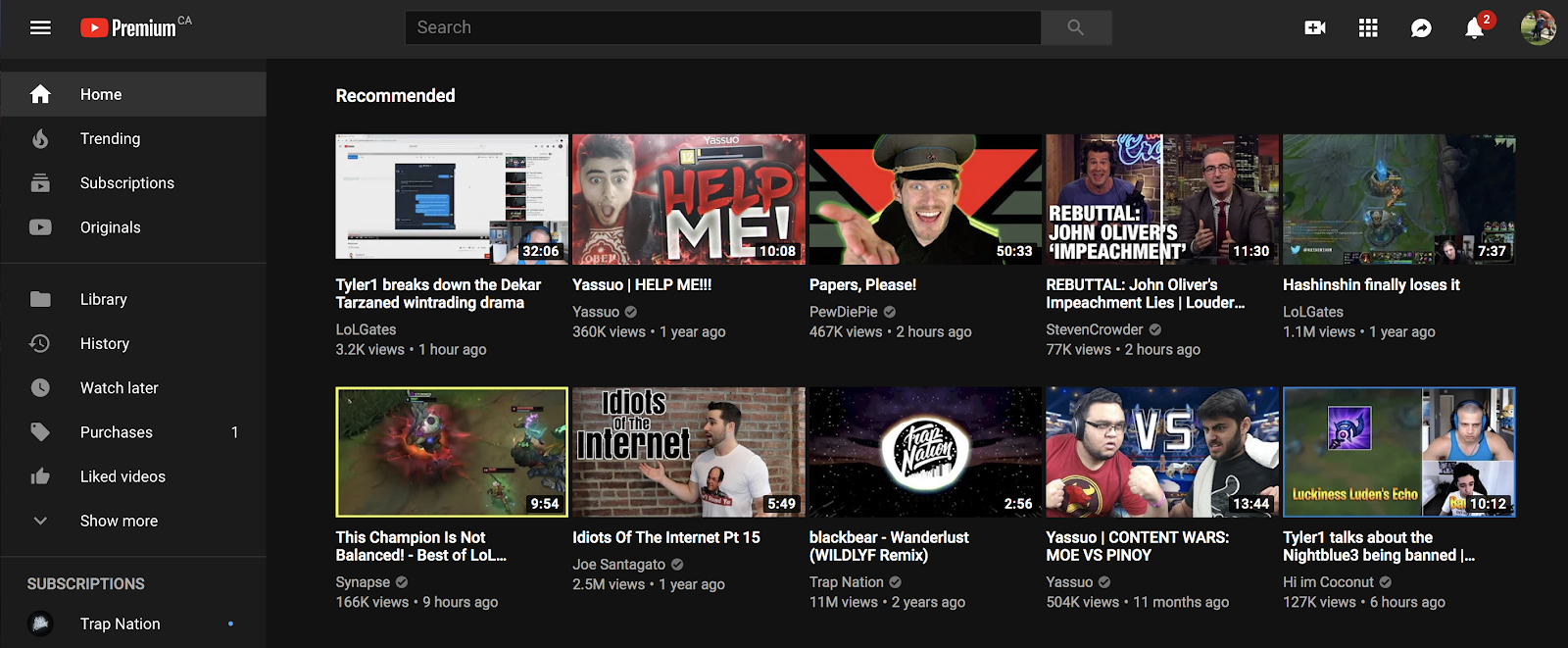This screenshot has height=648, width=1568.
Task: Click title 'Yassuo | HELP ME!!!'
Action: [642, 284]
